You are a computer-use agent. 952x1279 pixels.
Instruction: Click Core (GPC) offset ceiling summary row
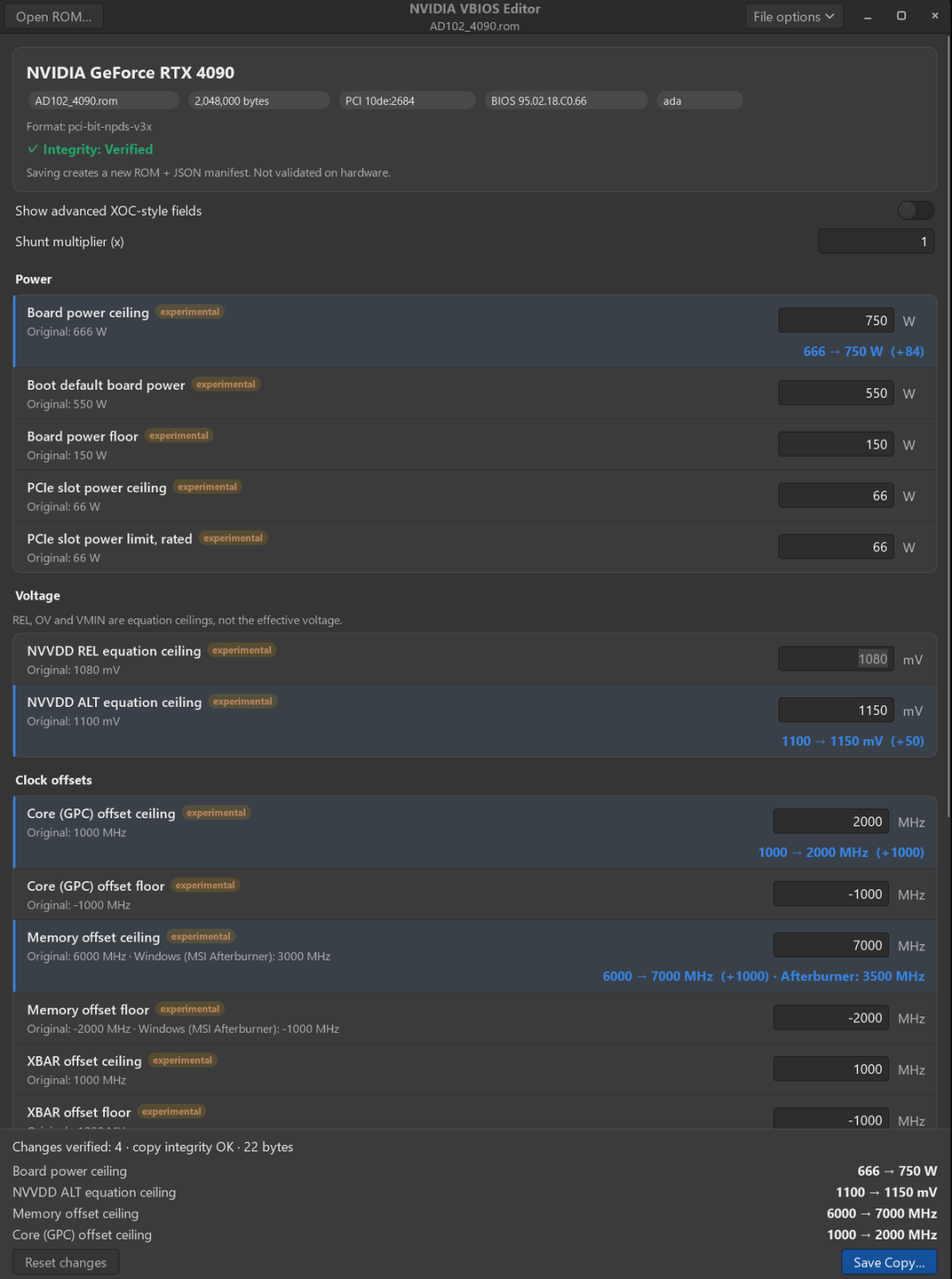pos(474,1234)
